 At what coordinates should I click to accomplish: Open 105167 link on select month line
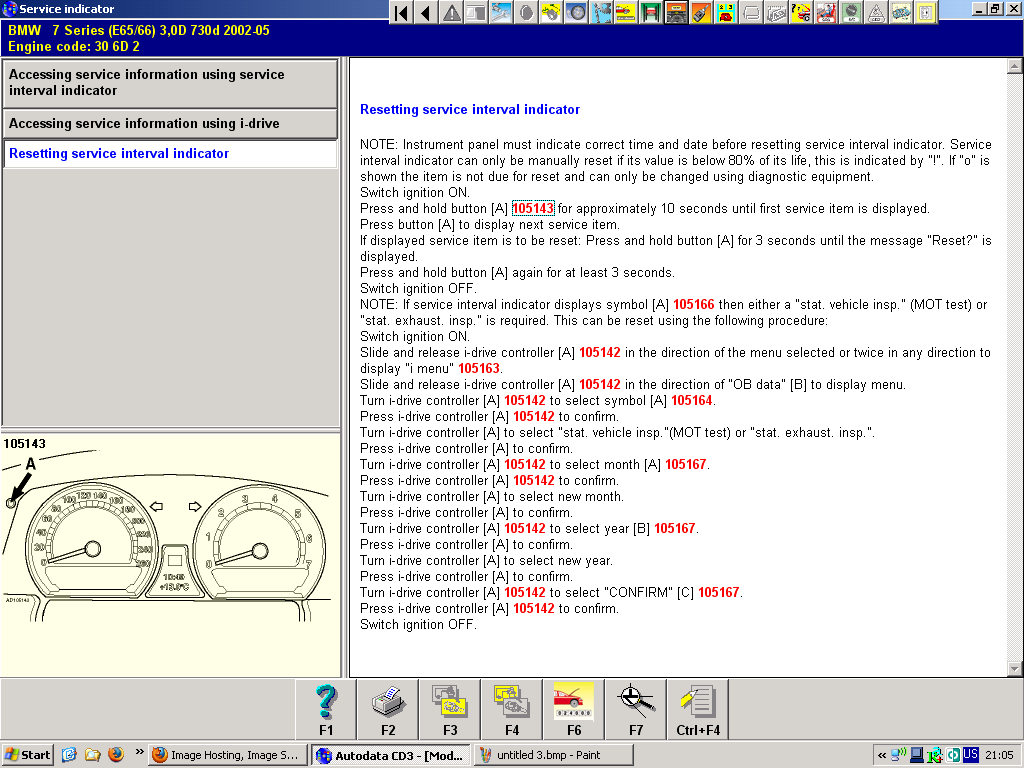(686, 464)
